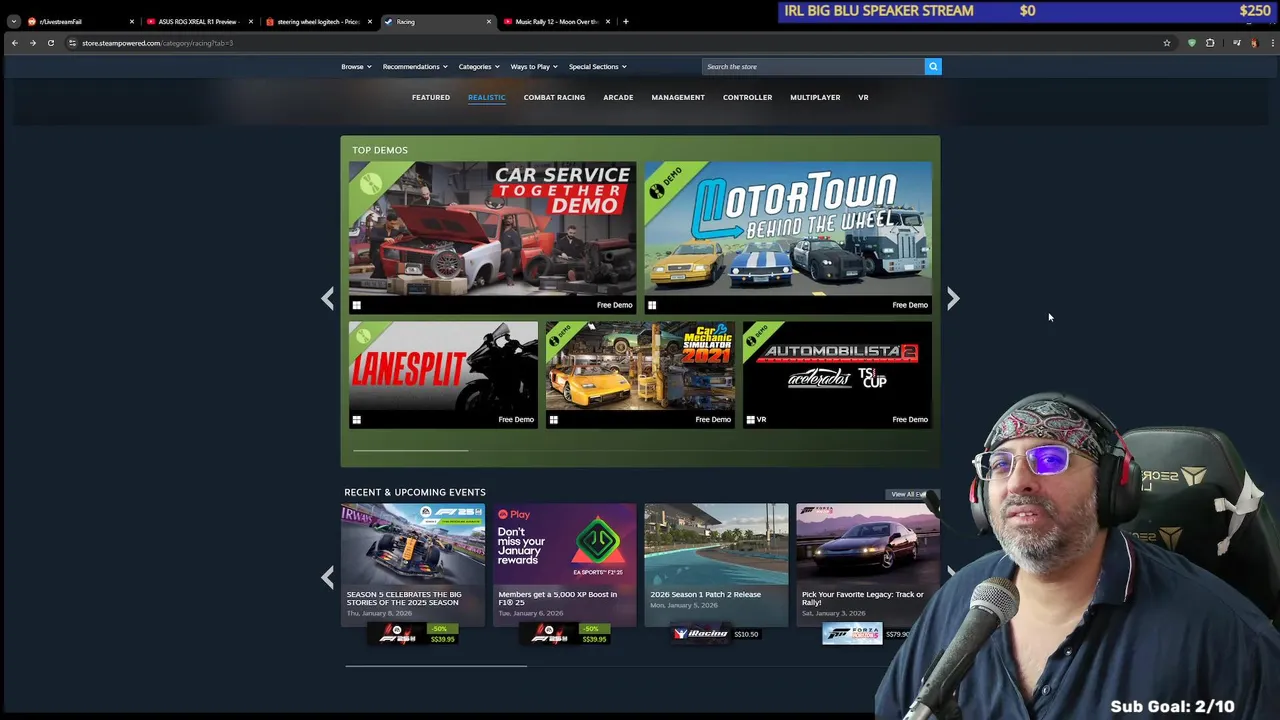Click the blue store search magnifier button
The height and width of the screenshot is (720, 1280).
tap(933, 66)
